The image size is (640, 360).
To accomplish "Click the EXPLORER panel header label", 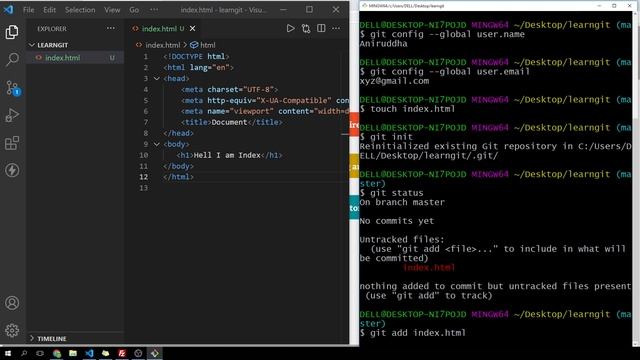I will (52, 29).
